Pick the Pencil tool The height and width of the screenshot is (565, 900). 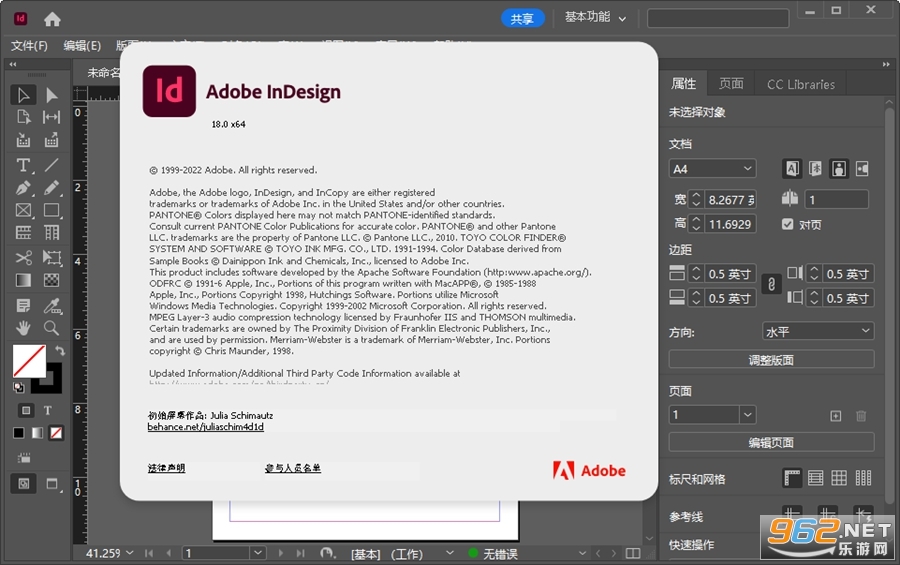pyautogui.click(x=52, y=188)
